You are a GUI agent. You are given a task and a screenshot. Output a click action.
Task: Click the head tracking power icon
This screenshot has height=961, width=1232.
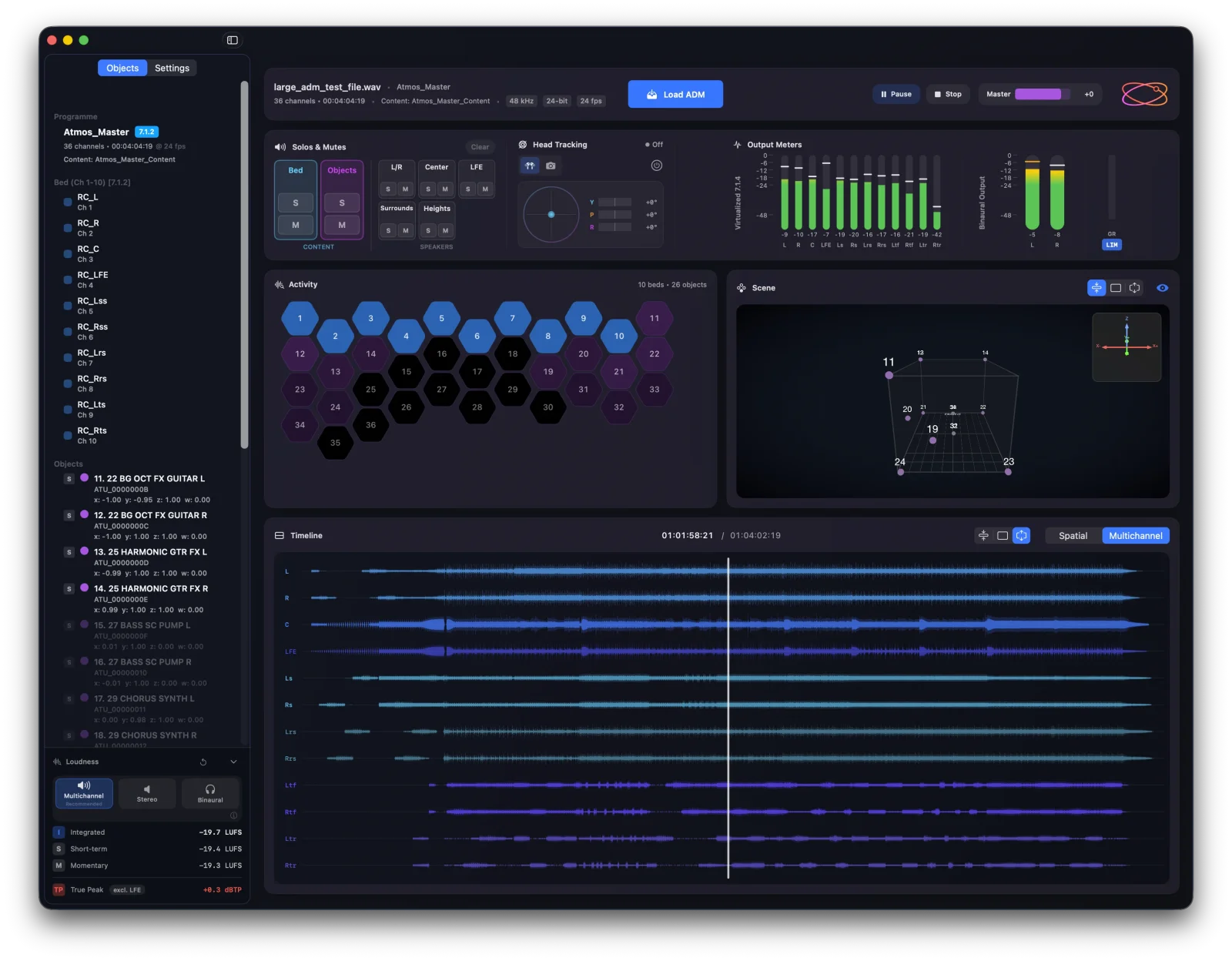[x=656, y=165]
